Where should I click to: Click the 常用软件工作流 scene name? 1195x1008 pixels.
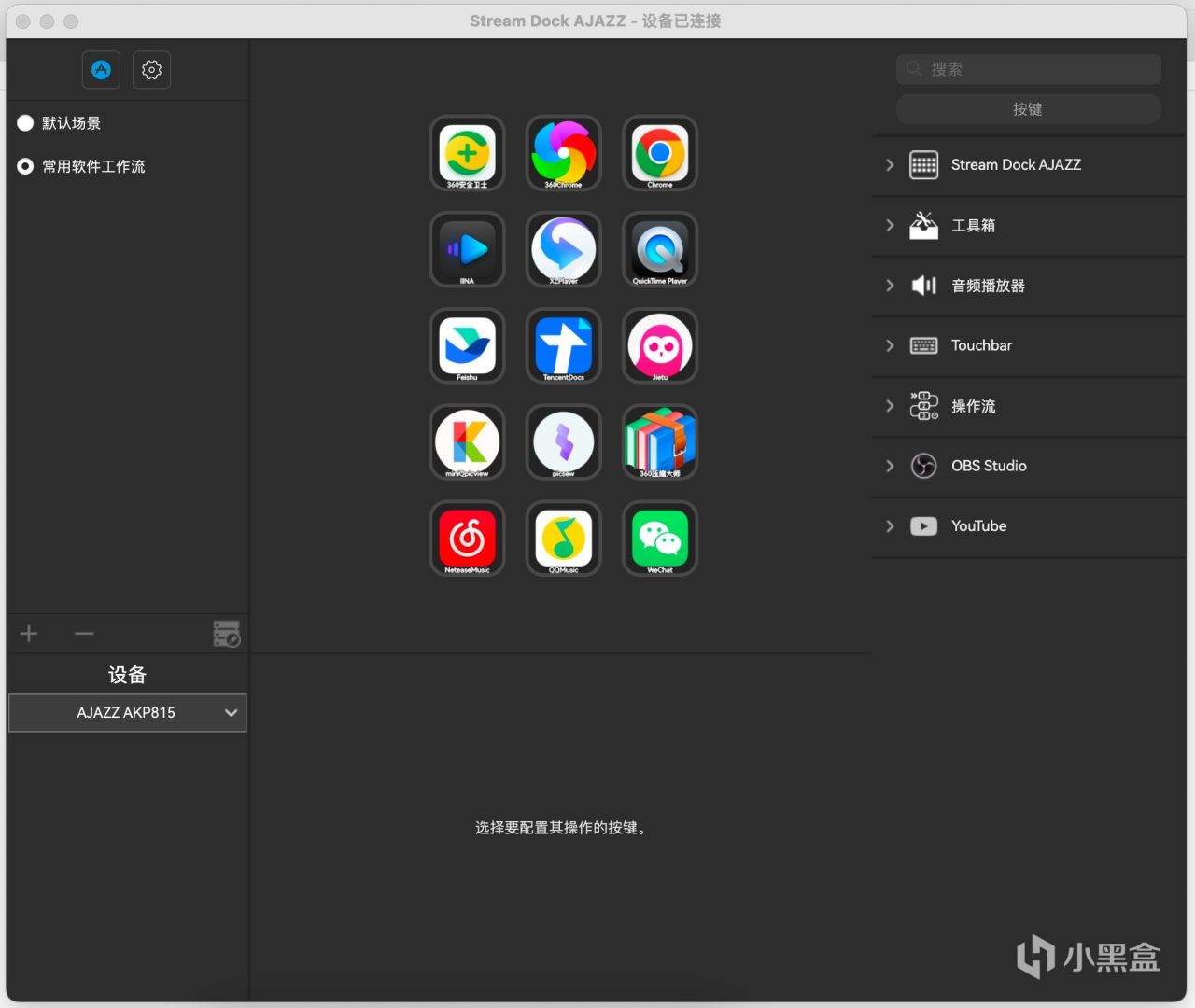point(93,166)
